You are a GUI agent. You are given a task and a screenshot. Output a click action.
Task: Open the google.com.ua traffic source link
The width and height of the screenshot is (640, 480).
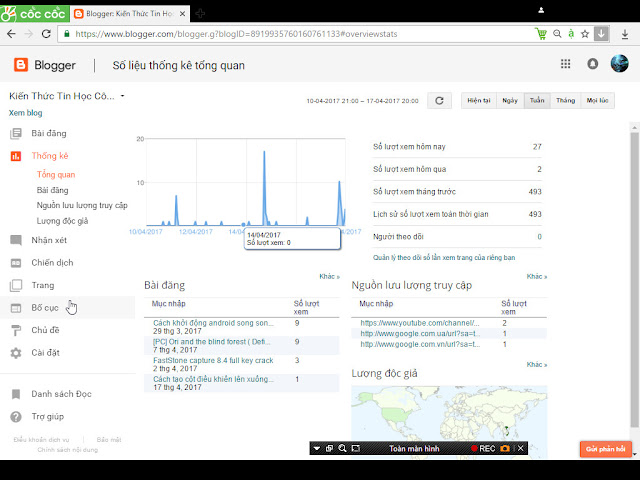click(420, 333)
